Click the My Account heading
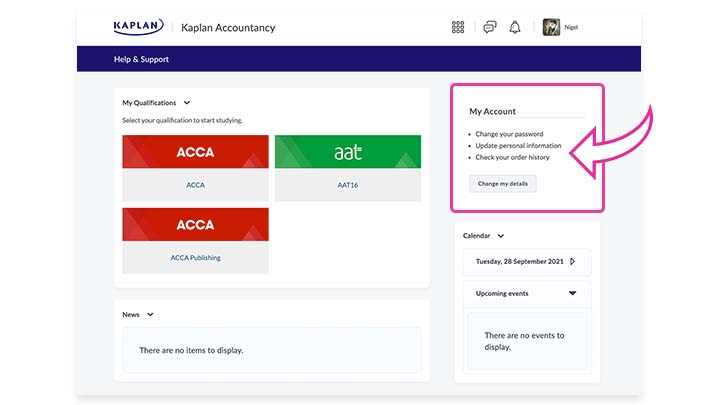Viewport: 720px width, 405px height. pos(492,111)
